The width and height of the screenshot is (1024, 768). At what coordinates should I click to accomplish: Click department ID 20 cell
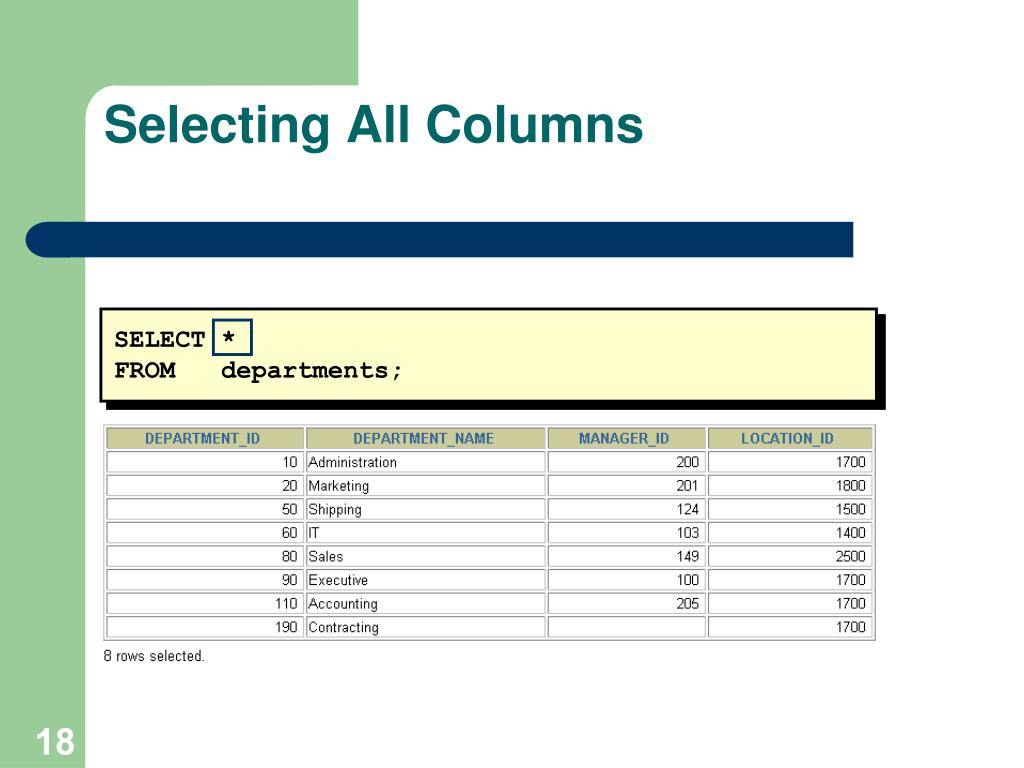tap(204, 485)
